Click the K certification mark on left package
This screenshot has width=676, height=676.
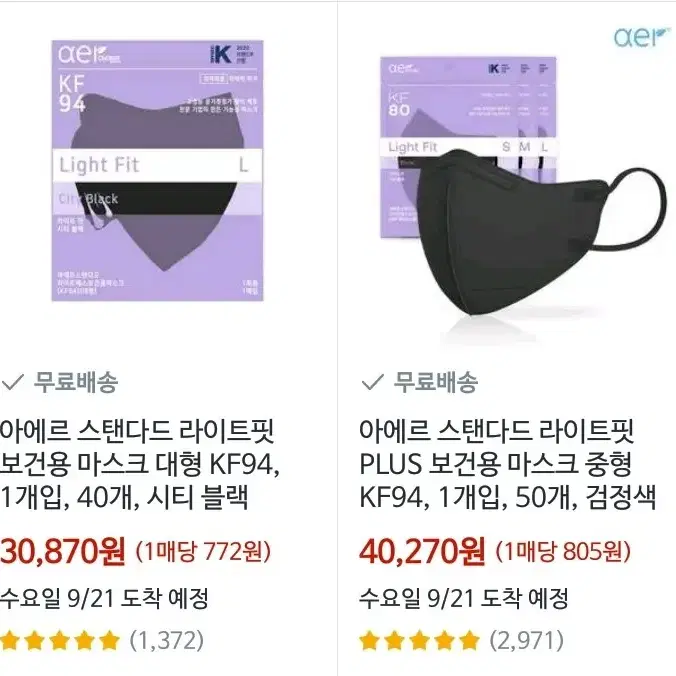tap(221, 54)
